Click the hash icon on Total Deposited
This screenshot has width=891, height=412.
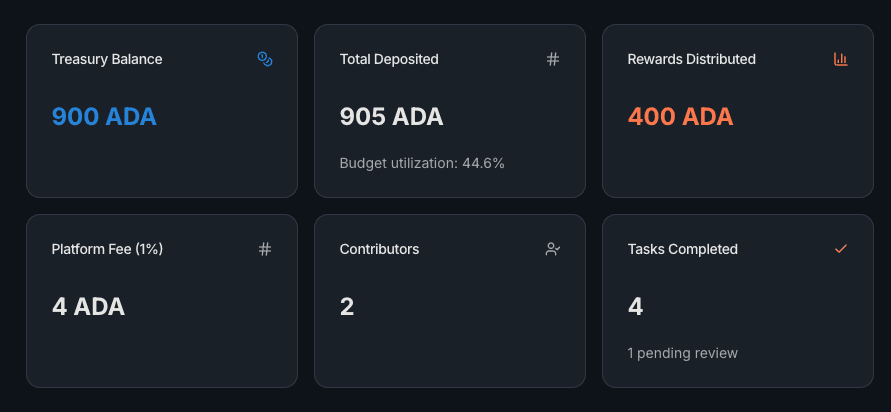pyautogui.click(x=553, y=59)
